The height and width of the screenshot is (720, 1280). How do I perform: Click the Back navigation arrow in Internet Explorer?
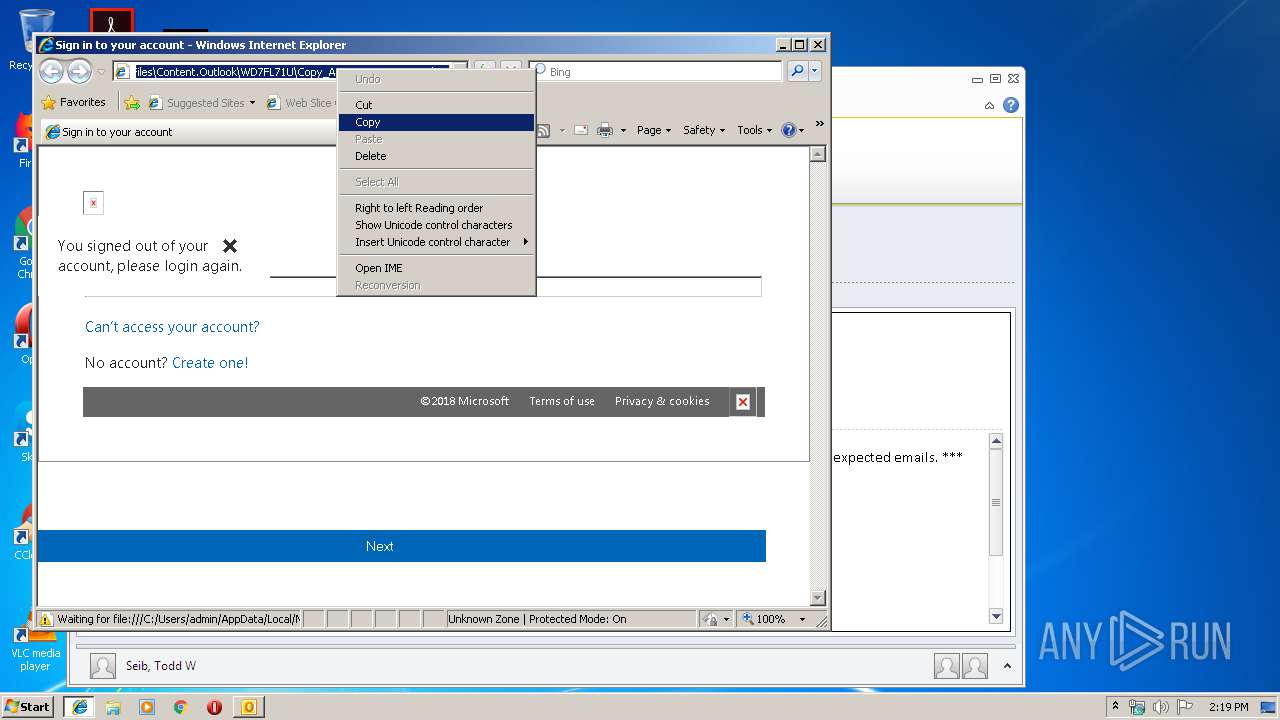click(51, 71)
